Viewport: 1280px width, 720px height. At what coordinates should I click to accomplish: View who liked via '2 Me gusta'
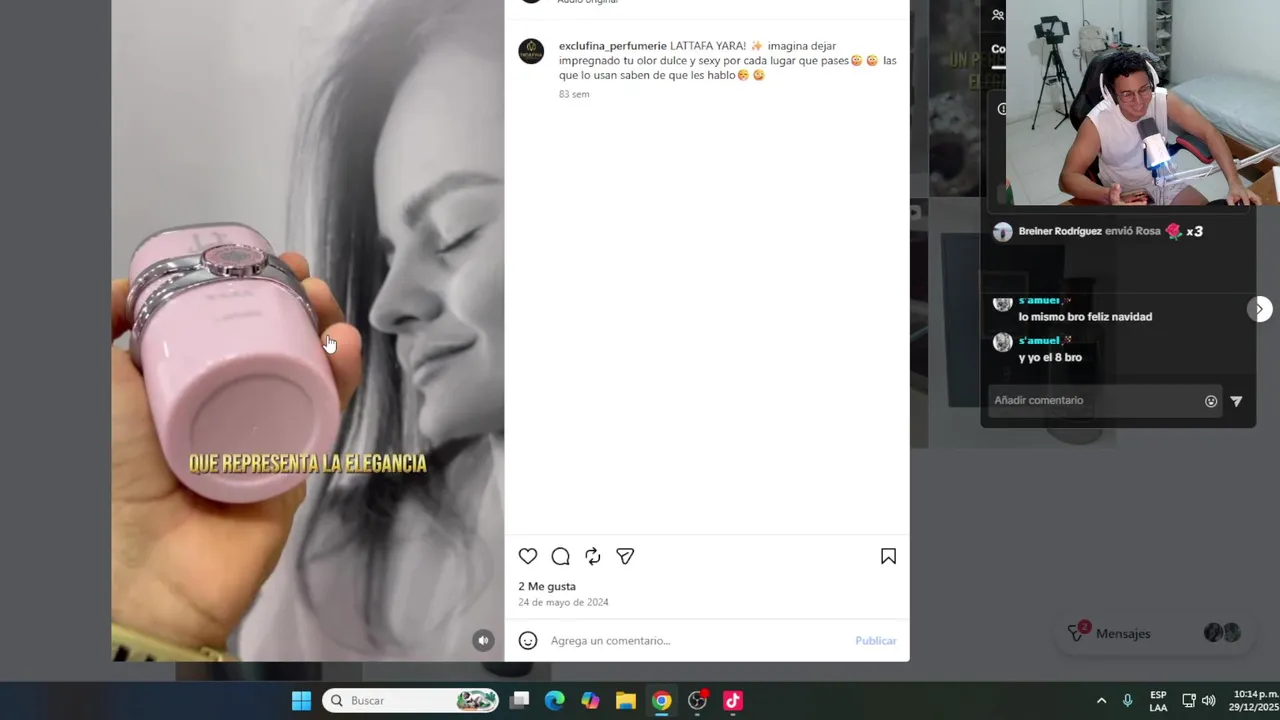coord(547,586)
